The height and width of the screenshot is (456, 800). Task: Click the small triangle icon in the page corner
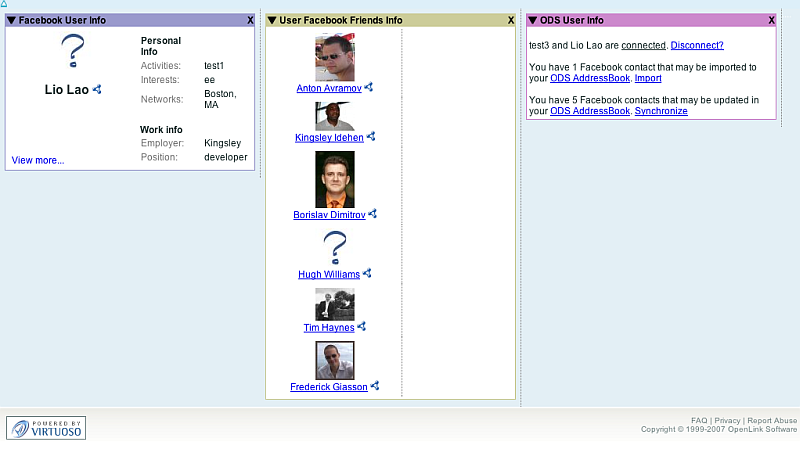(4, 4)
